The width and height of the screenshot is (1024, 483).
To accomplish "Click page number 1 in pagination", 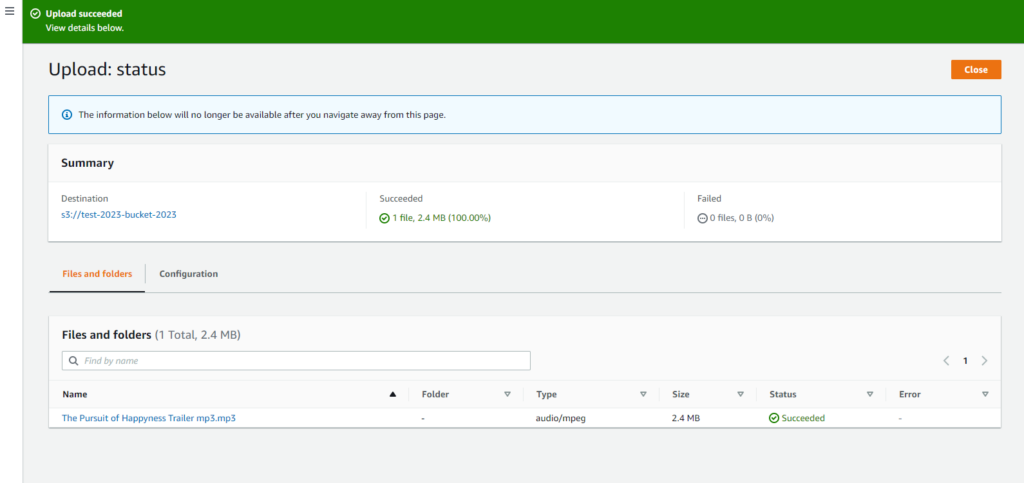I will tap(965, 360).
